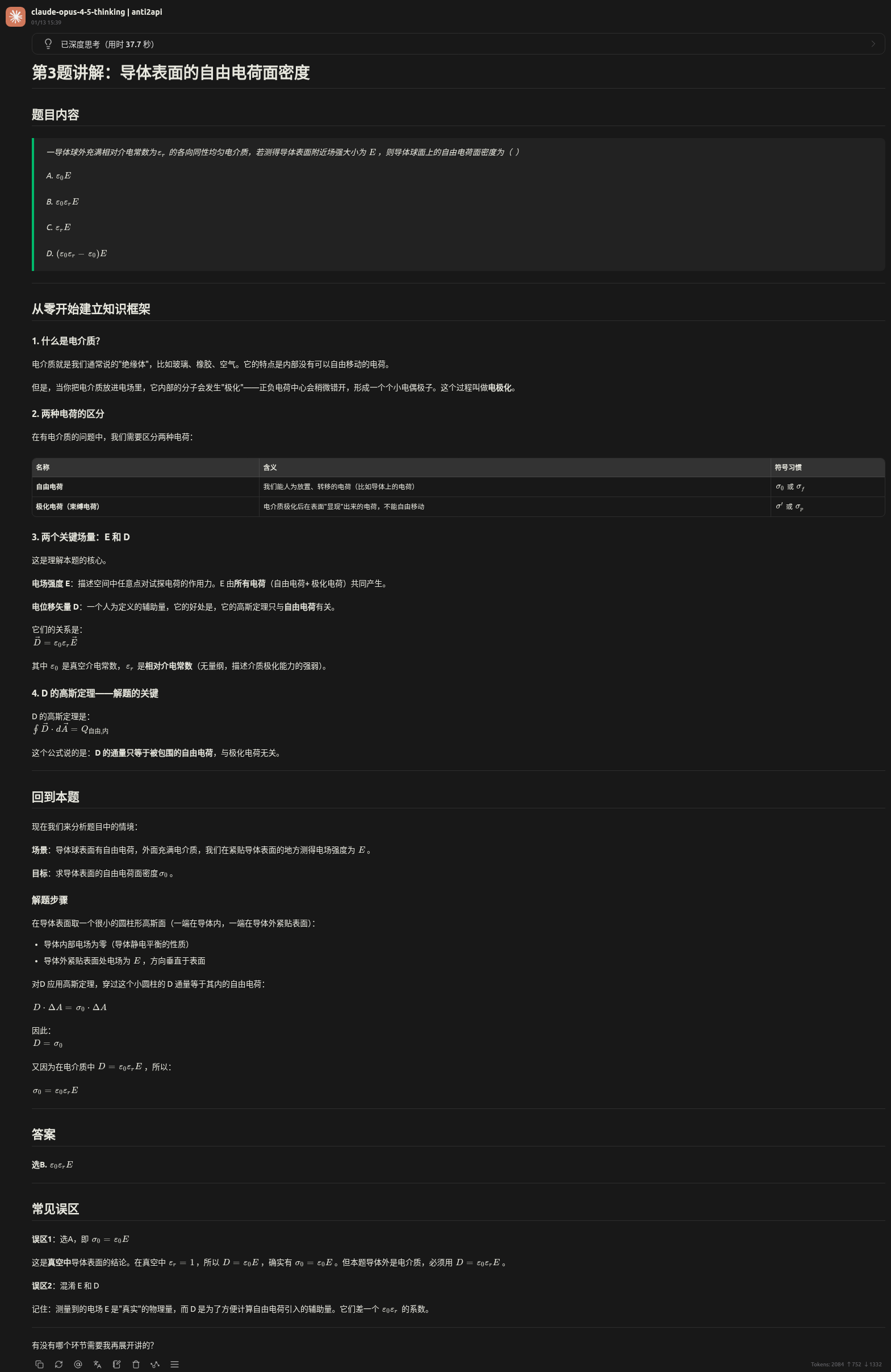
Task: Click the 第3题讲解 main heading
Action: [x=170, y=73]
